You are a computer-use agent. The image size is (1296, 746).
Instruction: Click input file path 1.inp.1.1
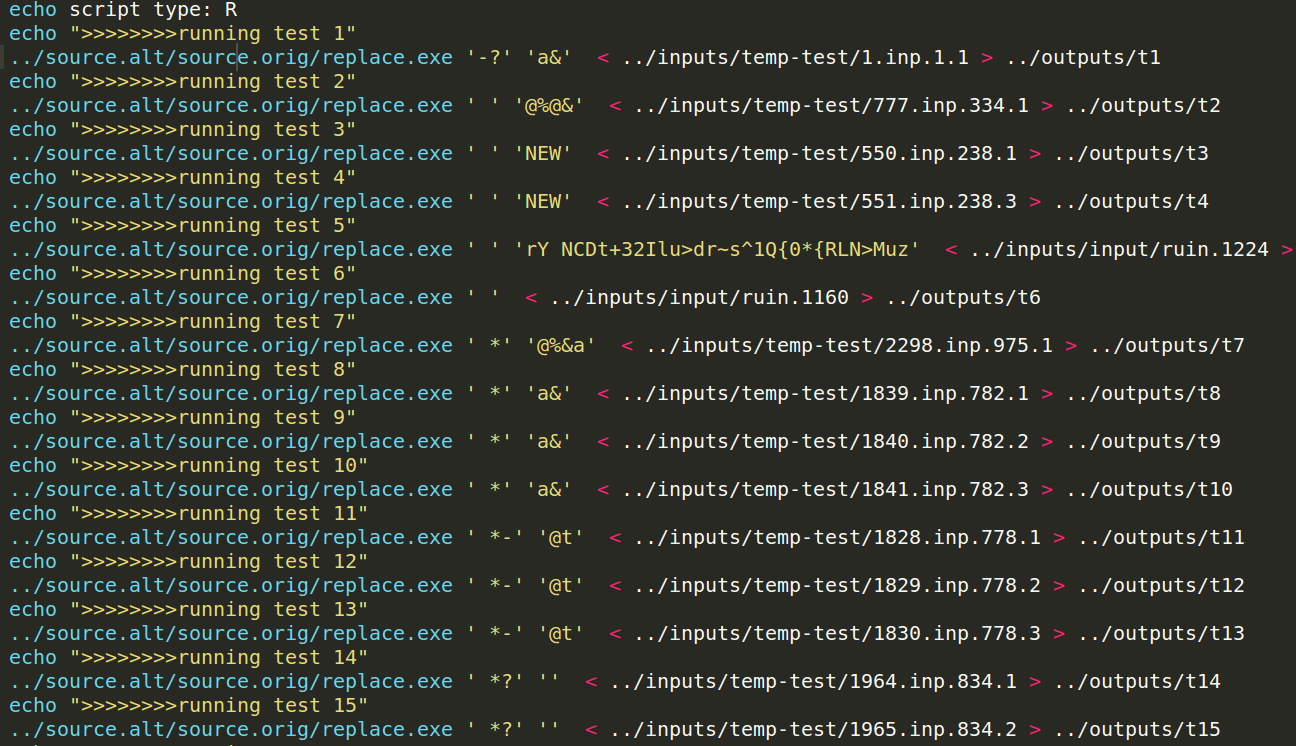(795, 57)
